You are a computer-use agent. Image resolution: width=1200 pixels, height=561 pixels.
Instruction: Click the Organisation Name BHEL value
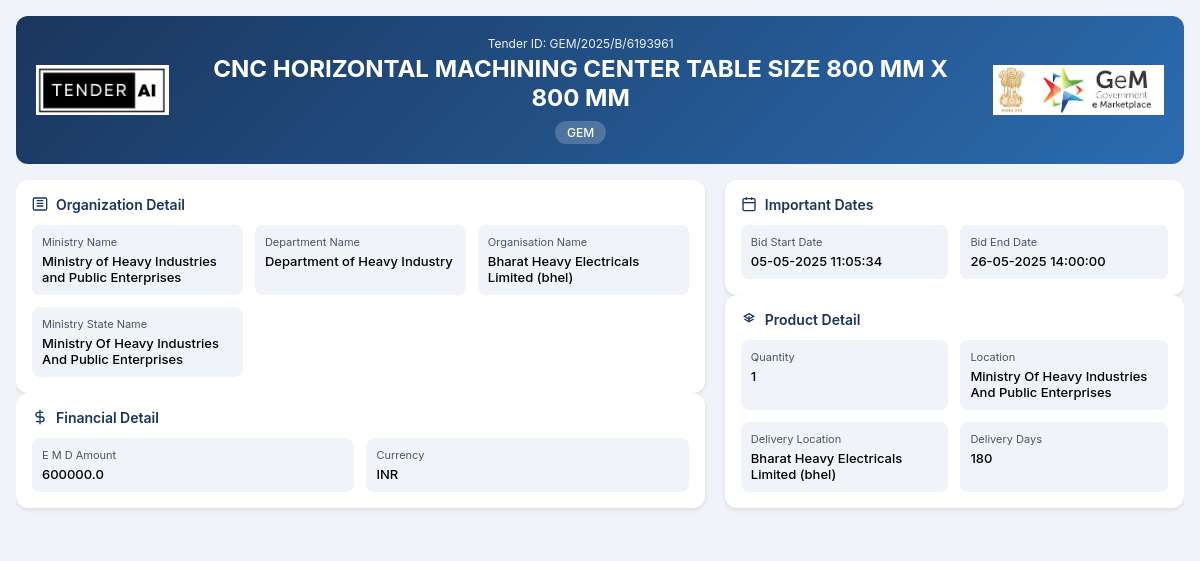click(563, 270)
